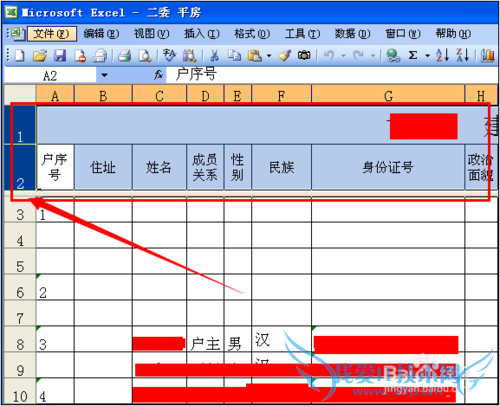The width and height of the screenshot is (500, 406).
Task: Select row 2 header
Action: 20,168
